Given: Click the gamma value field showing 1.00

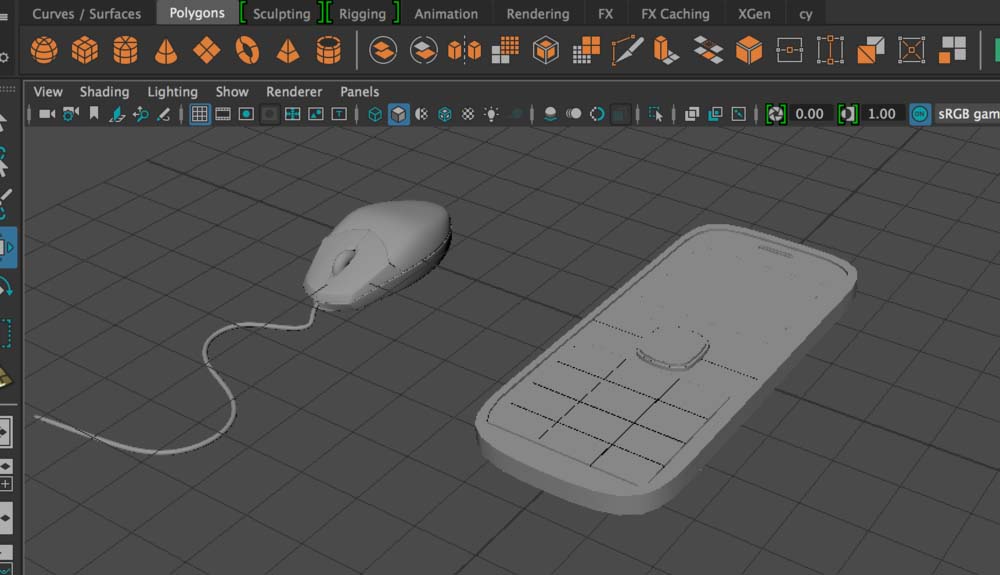Looking at the screenshot, I should (881, 114).
